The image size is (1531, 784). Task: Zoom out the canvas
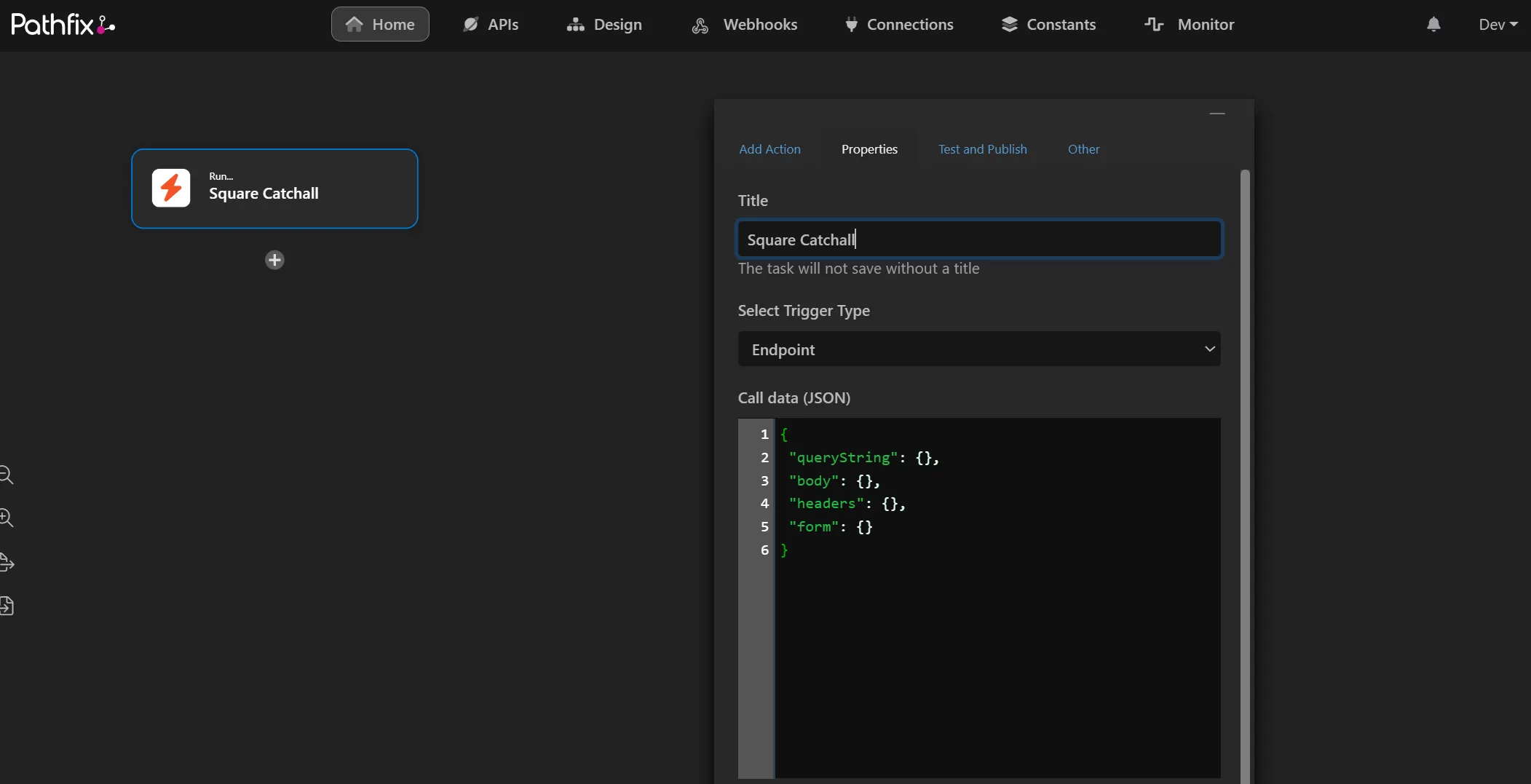point(7,475)
